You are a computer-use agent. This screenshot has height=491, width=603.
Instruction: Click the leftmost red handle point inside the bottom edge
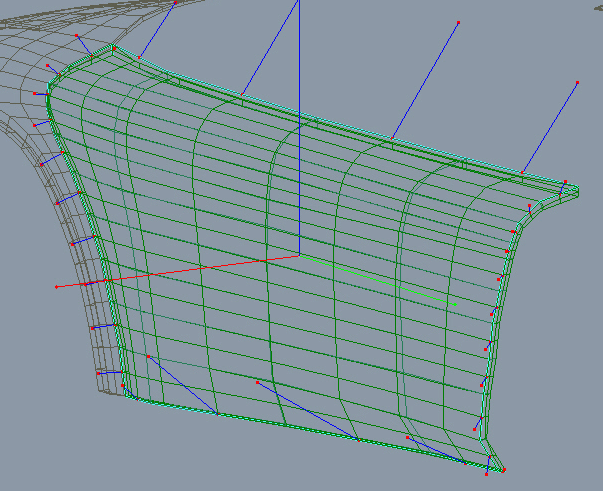pos(148,355)
